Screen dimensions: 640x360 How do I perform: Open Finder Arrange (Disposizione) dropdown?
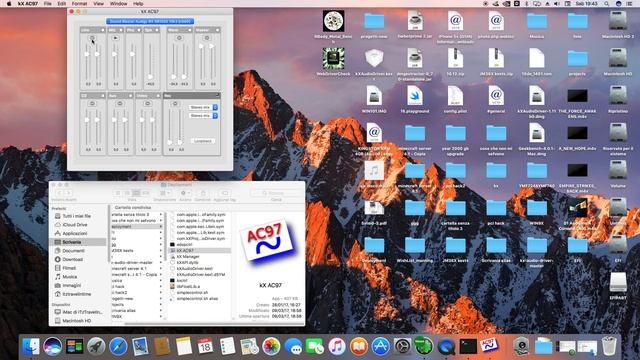click(x=165, y=193)
